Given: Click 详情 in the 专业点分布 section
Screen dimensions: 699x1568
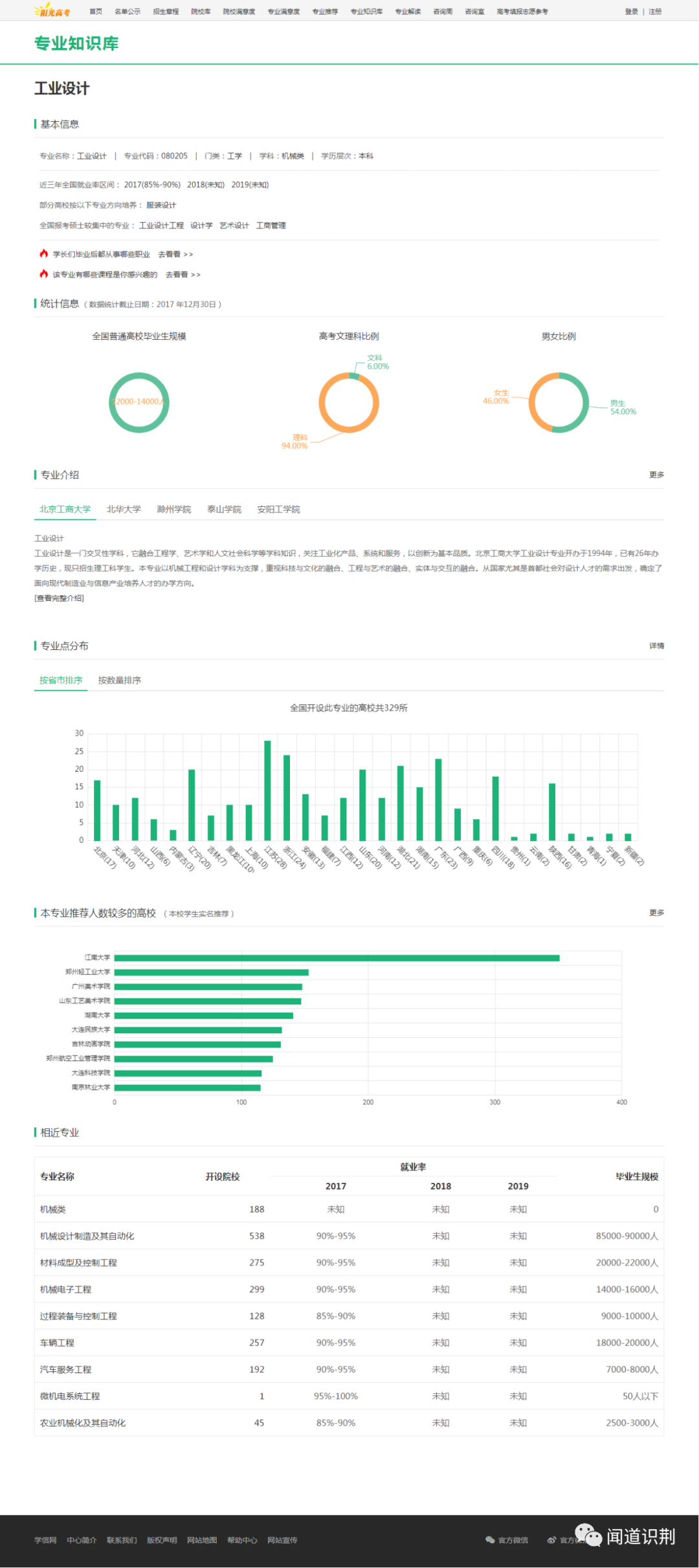Looking at the screenshot, I should (656, 646).
